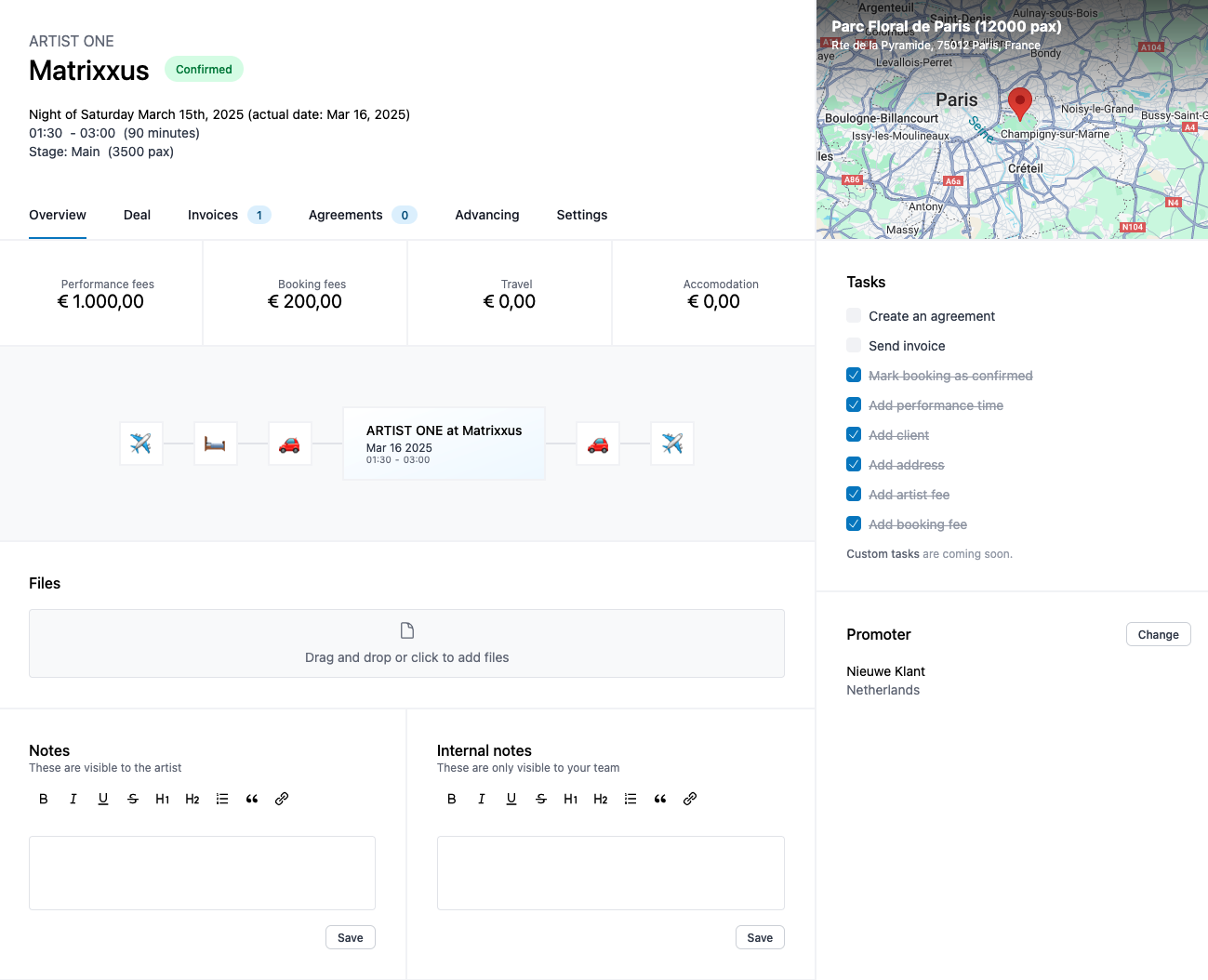Image resolution: width=1208 pixels, height=980 pixels.
Task: Apply bullet list formatting in Internal notes
Action: pyautogui.click(x=631, y=798)
